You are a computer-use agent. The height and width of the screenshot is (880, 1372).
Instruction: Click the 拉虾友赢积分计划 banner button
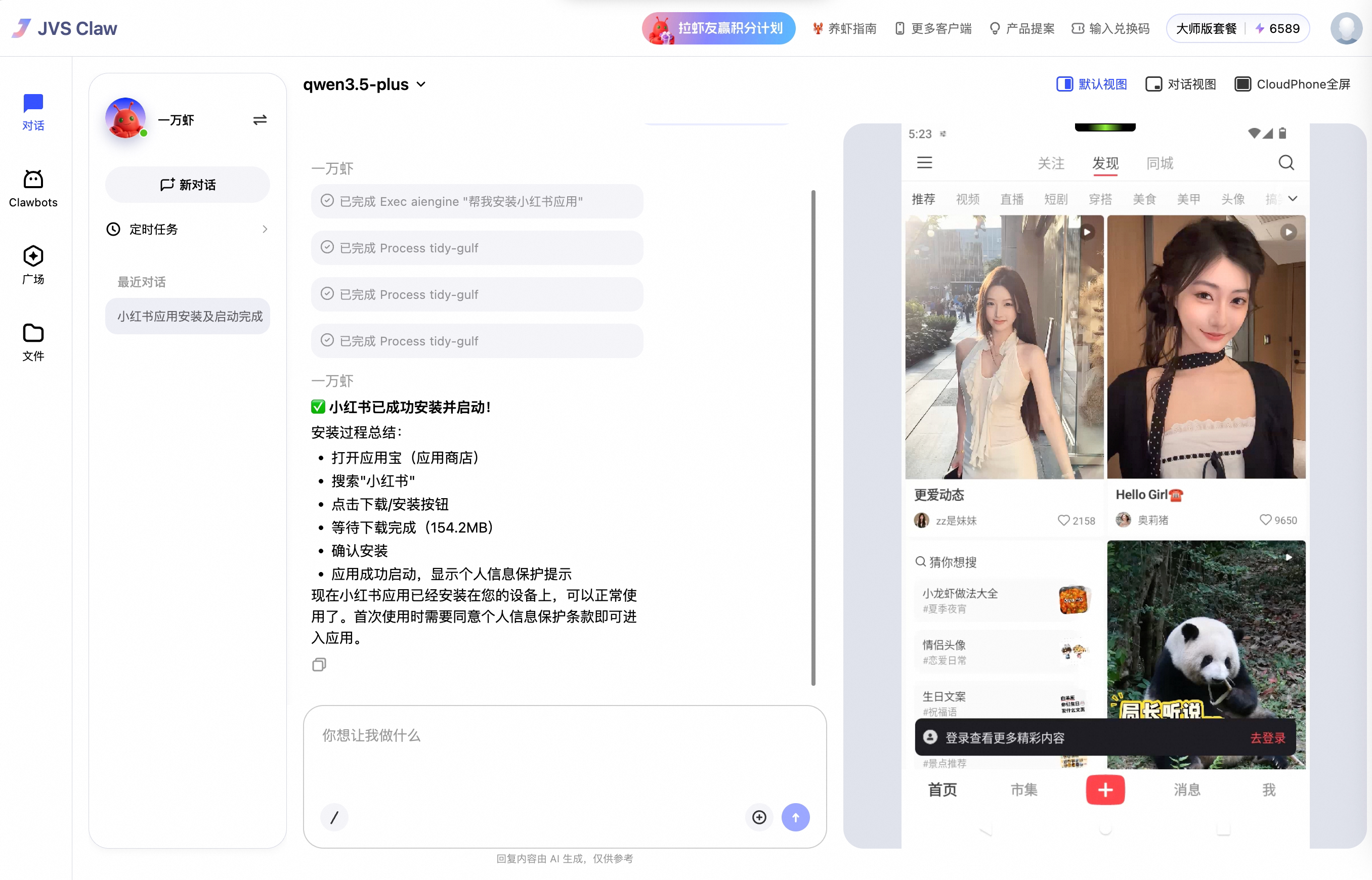[718, 28]
